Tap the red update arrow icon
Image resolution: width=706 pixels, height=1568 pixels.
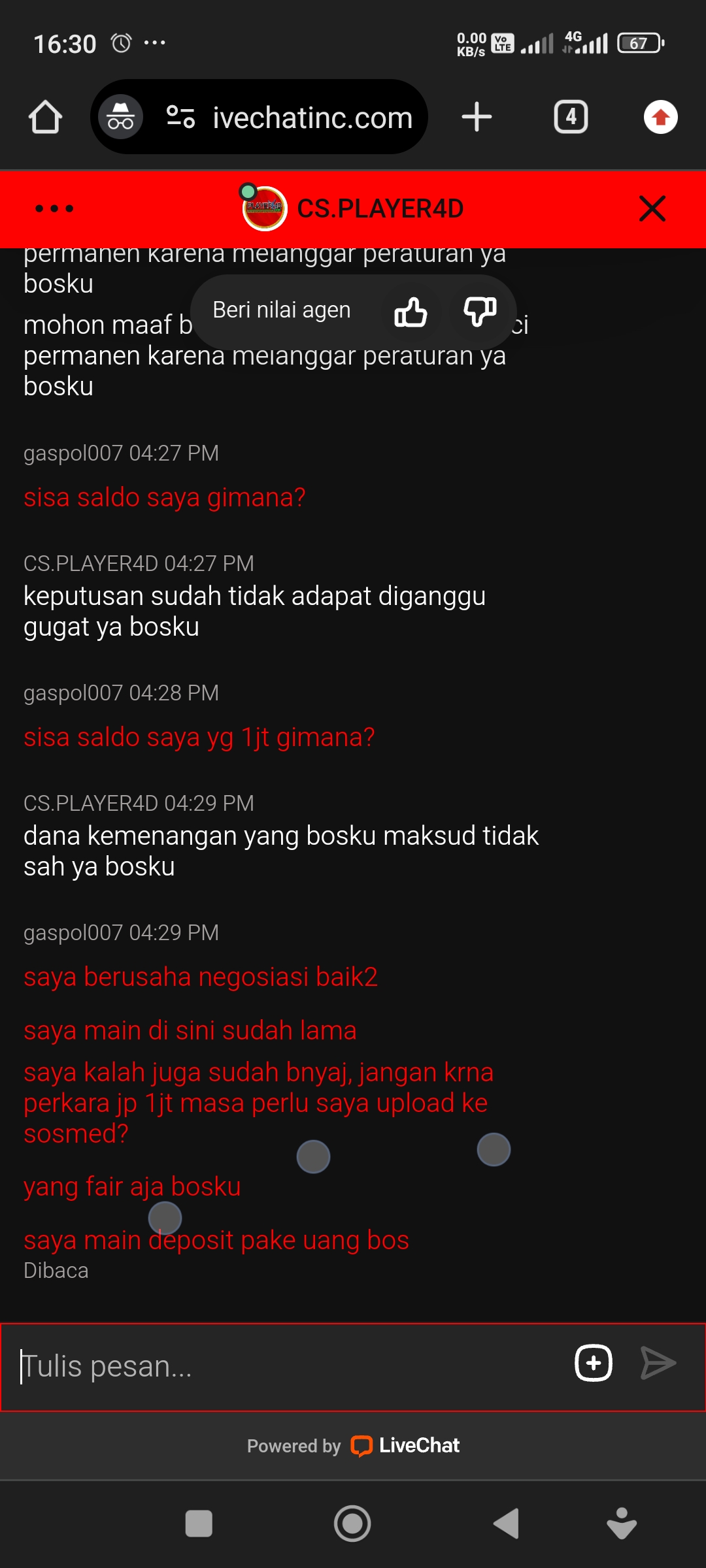[x=660, y=117]
